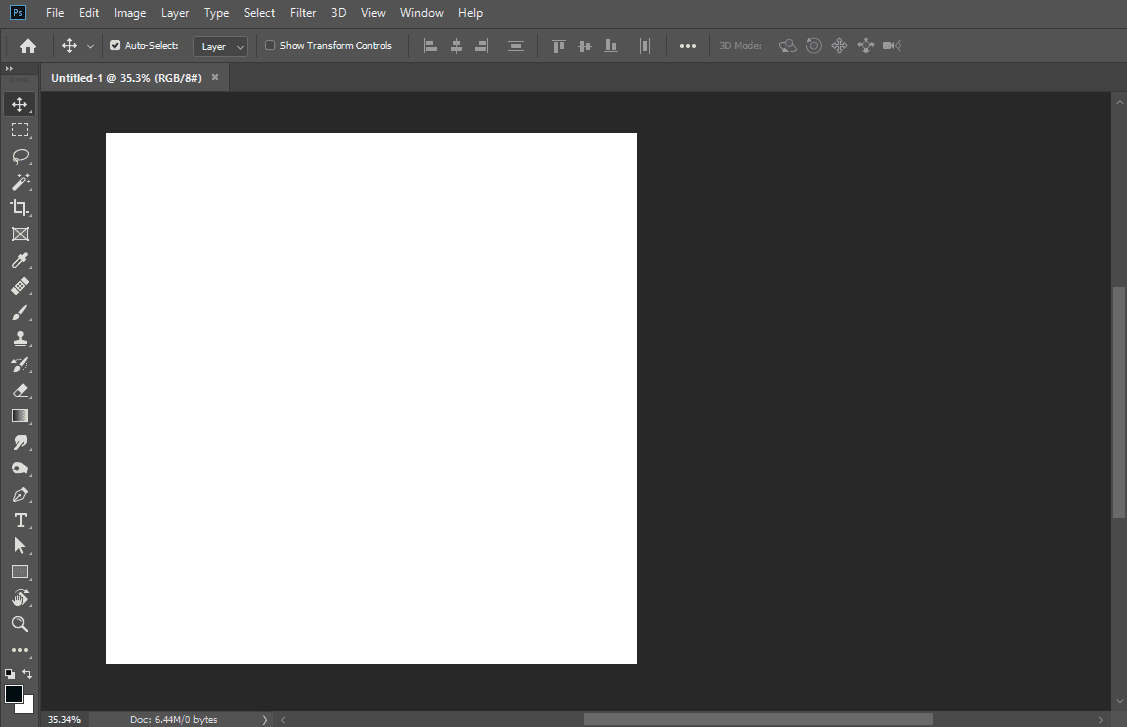The image size is (1127, 727).
Task: Click the Home screen button
Action: [x=27, y=45]
